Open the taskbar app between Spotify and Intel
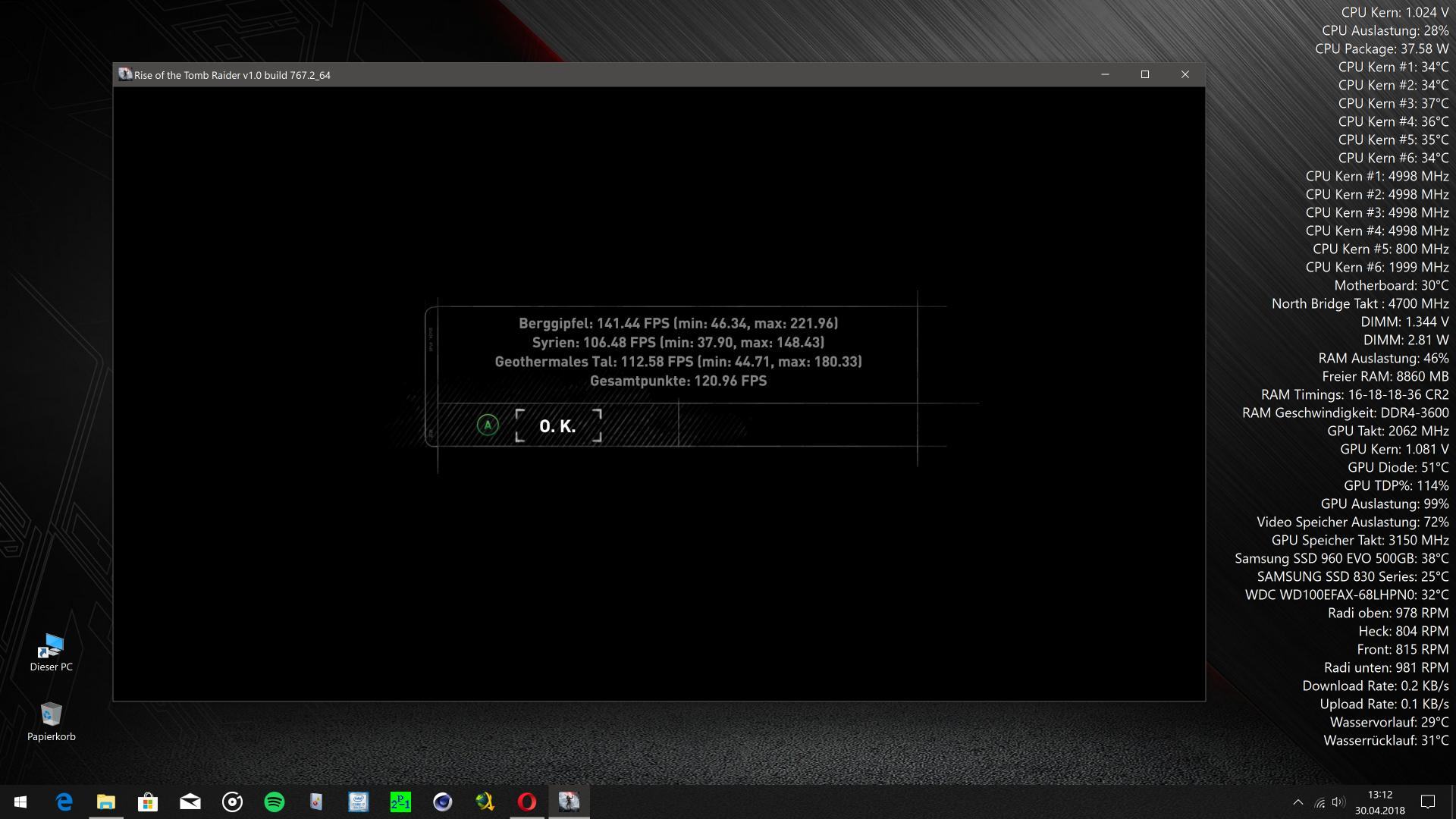Image resolution: width=1456 pixels, height=819 pixels. point(316,802)
